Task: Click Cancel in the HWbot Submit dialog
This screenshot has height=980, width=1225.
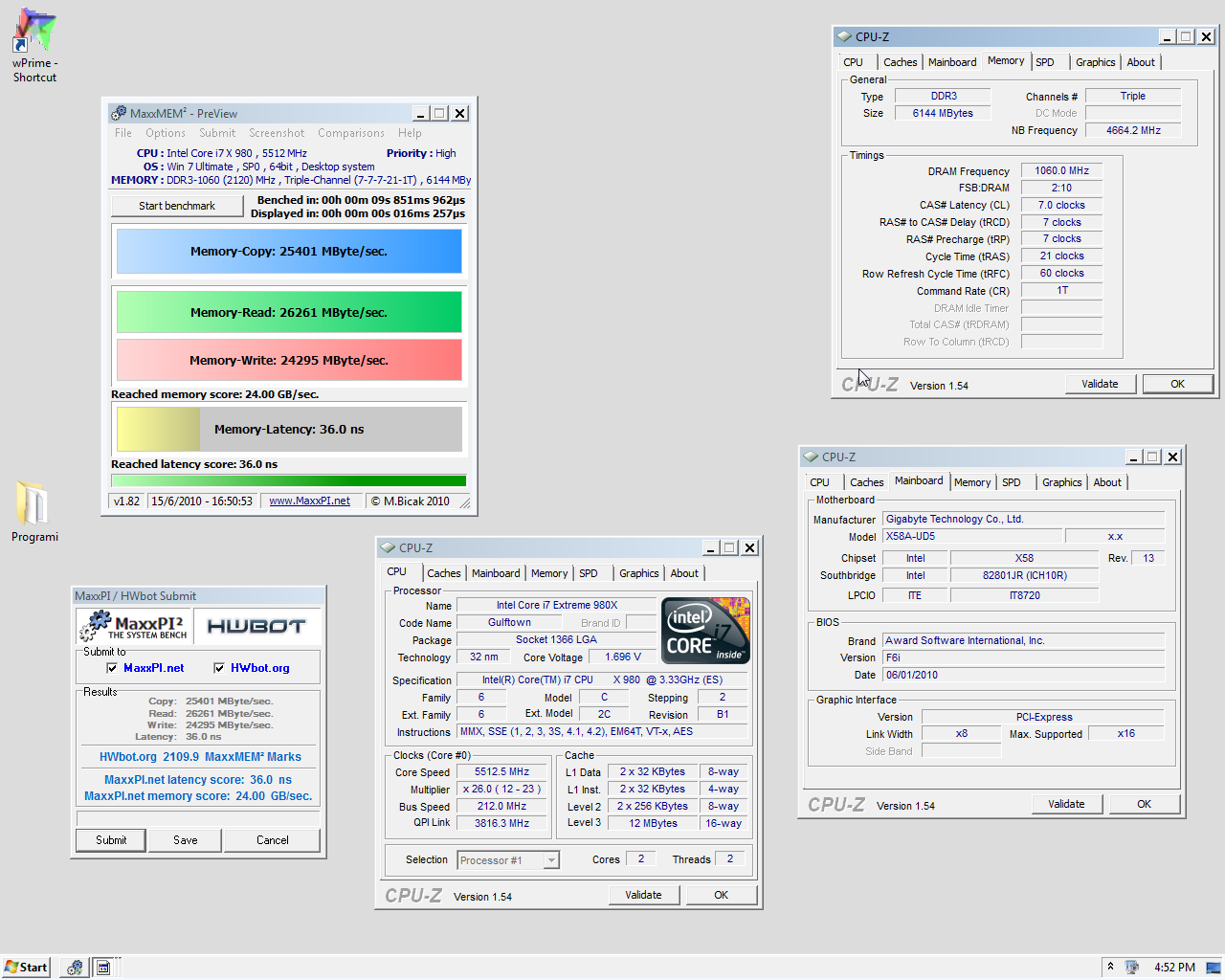Action: click(273, 840)
